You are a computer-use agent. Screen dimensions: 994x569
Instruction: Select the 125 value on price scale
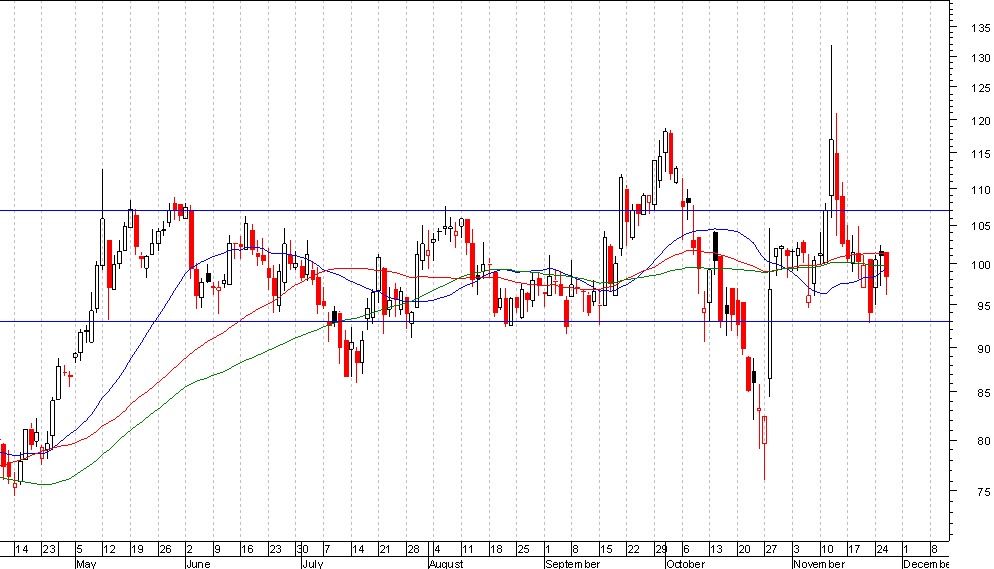pyautogui.click(x=980, y=88)
